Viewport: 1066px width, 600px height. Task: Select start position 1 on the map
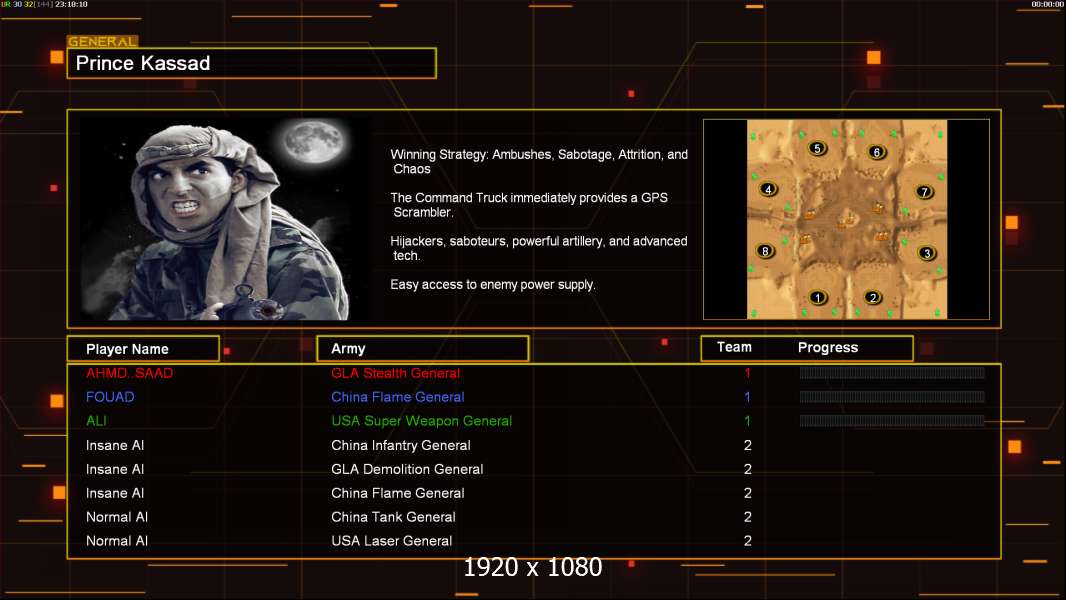(818, 297)
